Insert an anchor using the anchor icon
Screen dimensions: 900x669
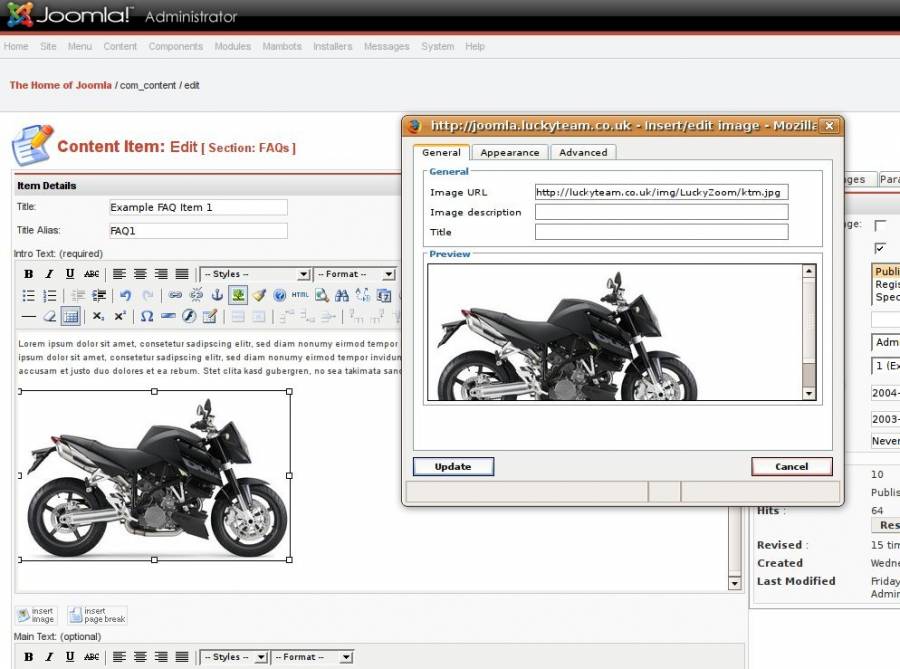coord(216,295)
